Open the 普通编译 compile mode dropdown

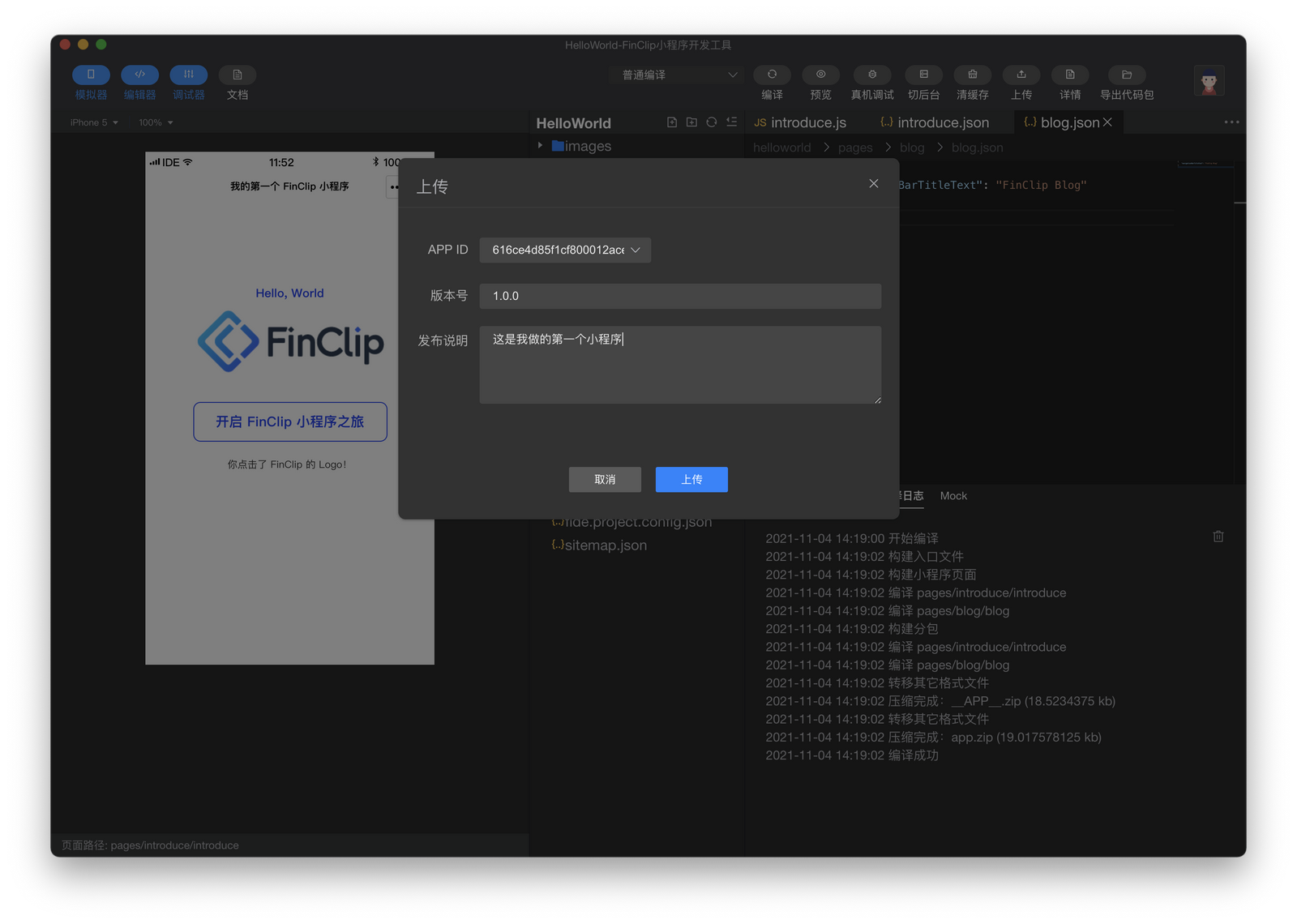point(677,75)
